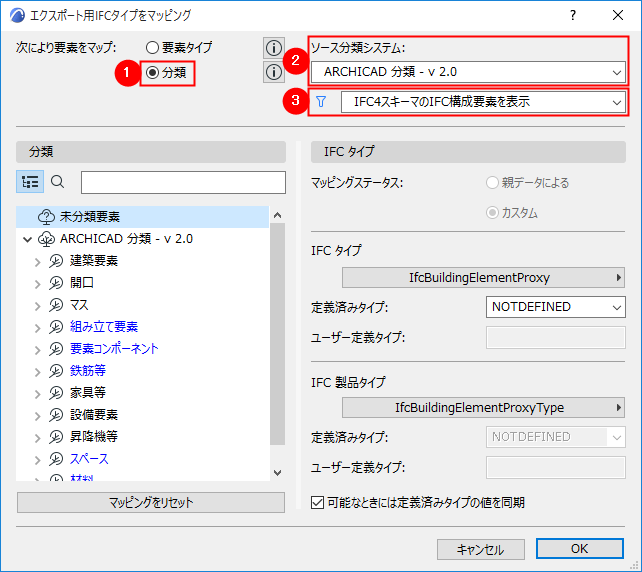Click the info icon next to 分類
Viewport: 642px width, 572px height.
(x=274, y=72)
